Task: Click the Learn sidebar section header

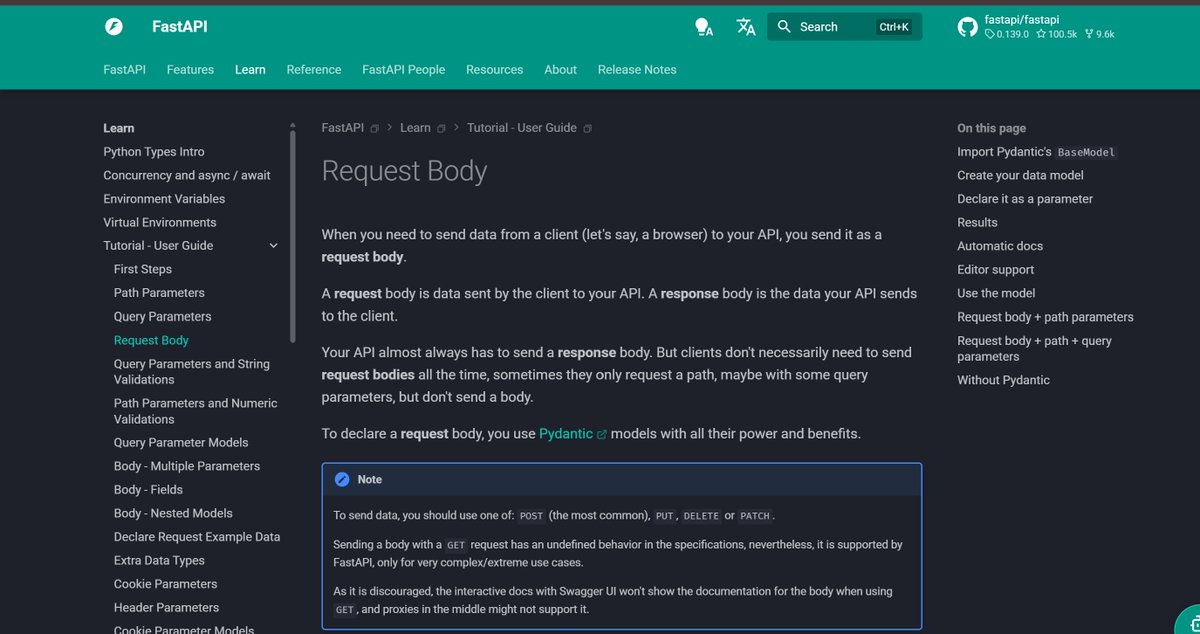Action: (119, 128)
